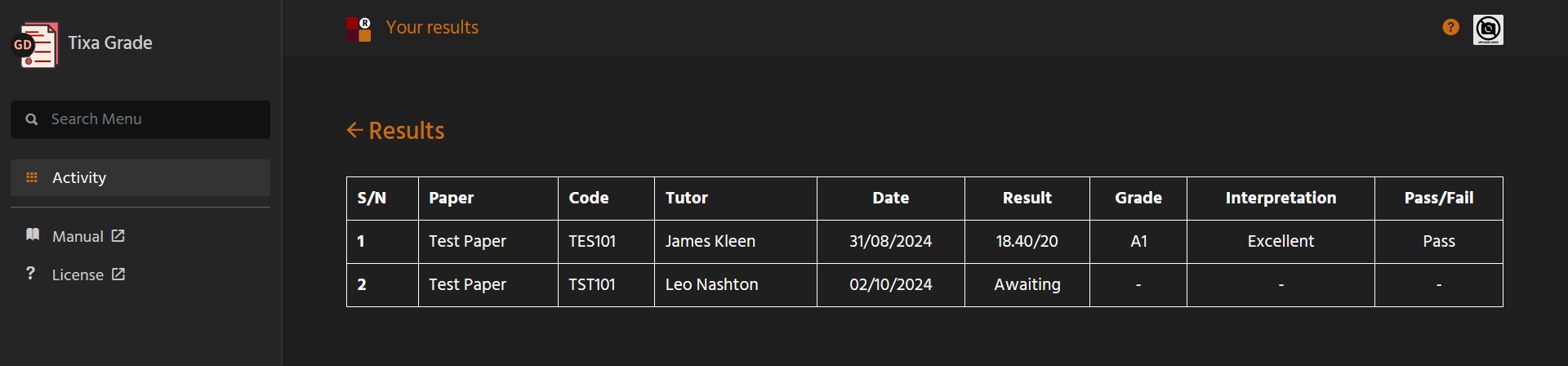Open the Activity menu item
This screenshot has width=1568, height=366.
[140, 177]
